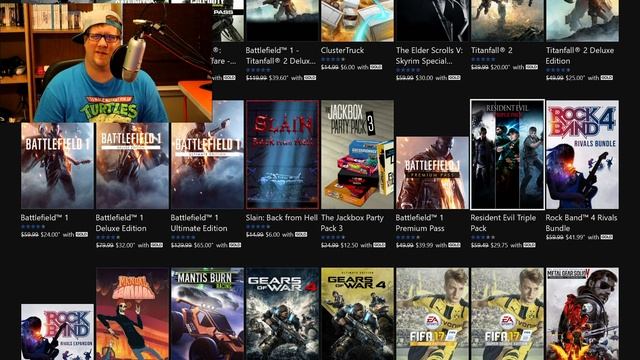This screenshot has width=640, height=360.
Task: Click the Resident Evil Triple Pack title
Action: [503, 223]
